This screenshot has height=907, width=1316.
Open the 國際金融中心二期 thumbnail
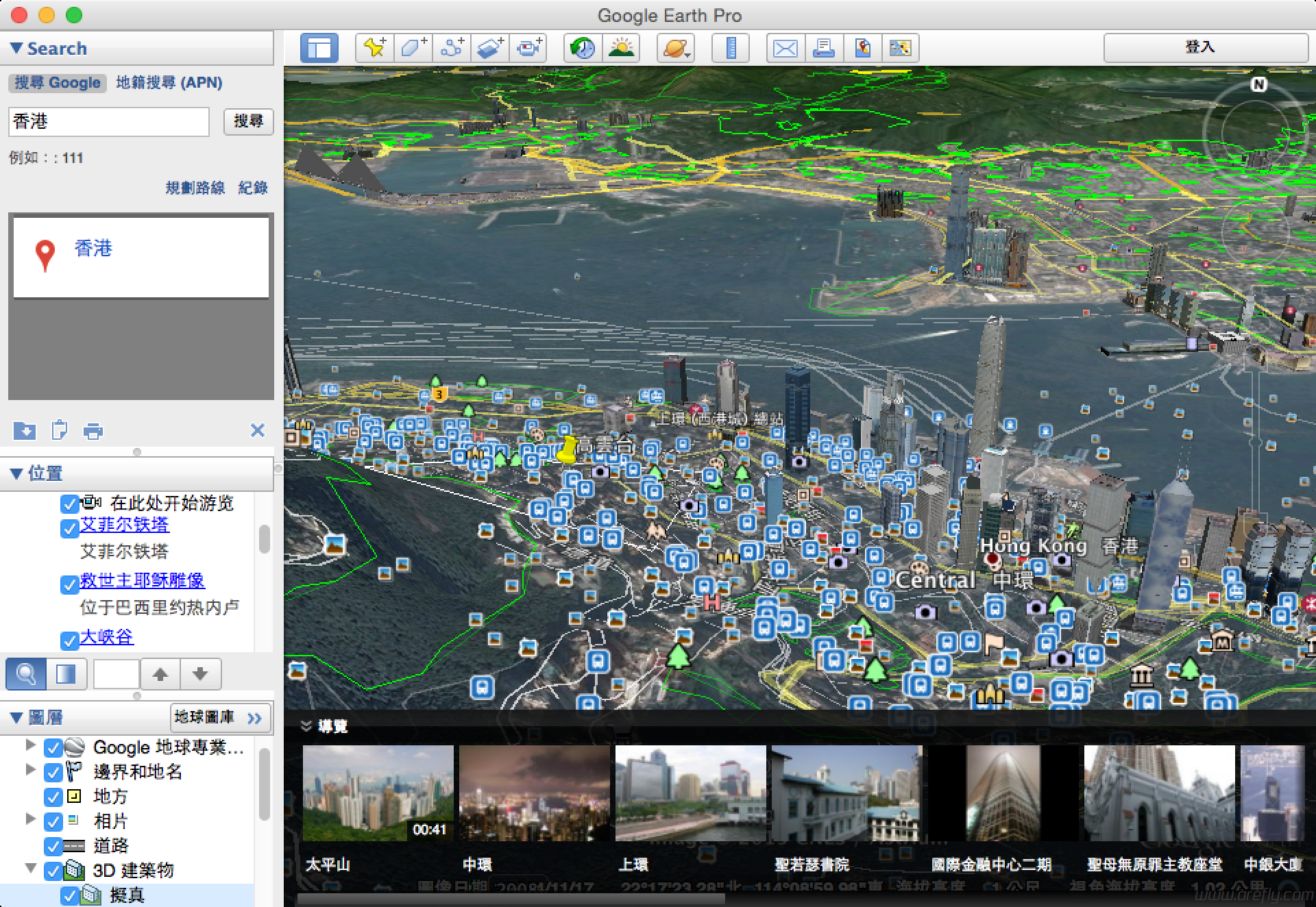pyautogui.click(x=1003, y=793)
